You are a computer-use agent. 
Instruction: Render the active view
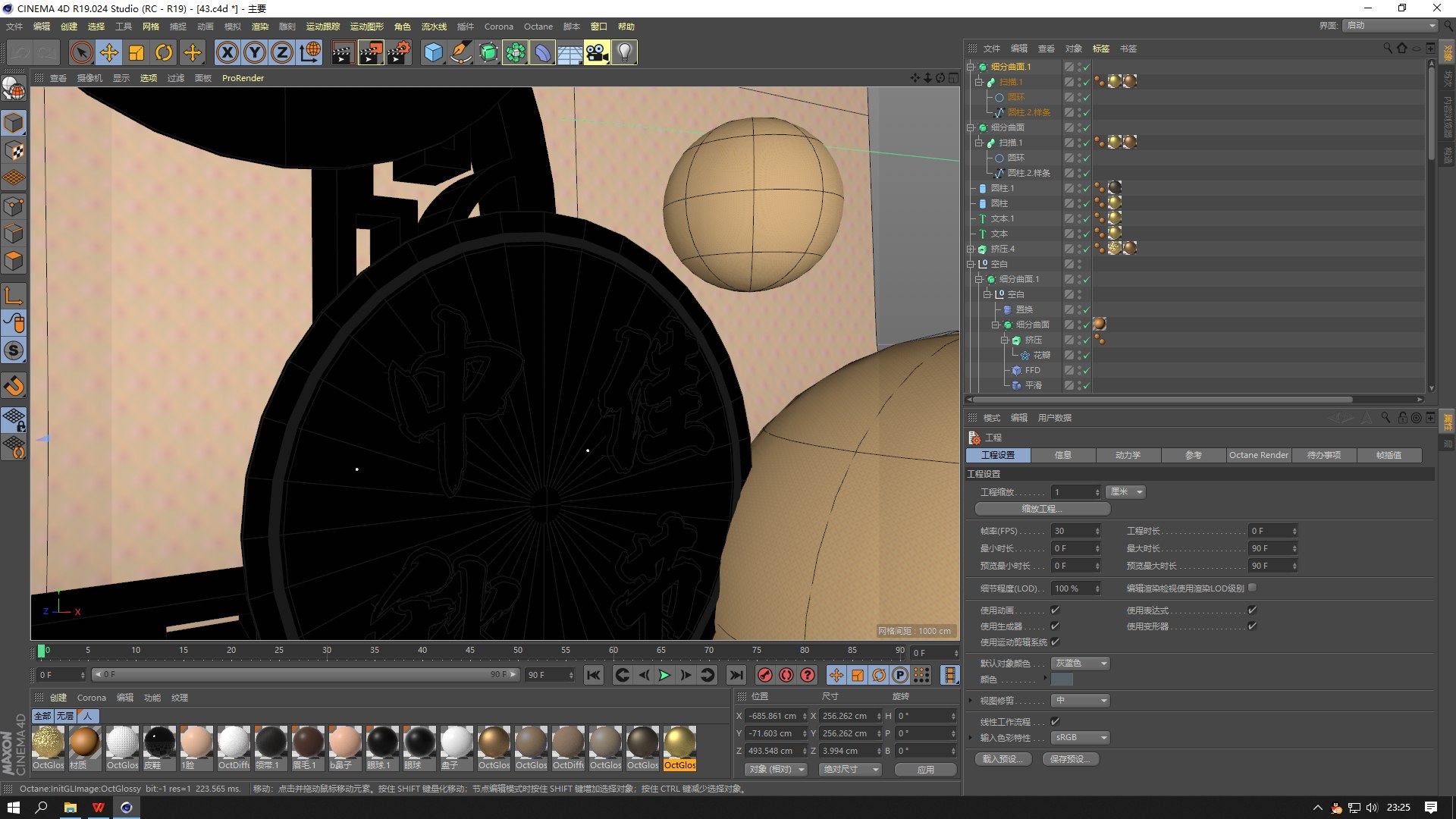(343, 52)
